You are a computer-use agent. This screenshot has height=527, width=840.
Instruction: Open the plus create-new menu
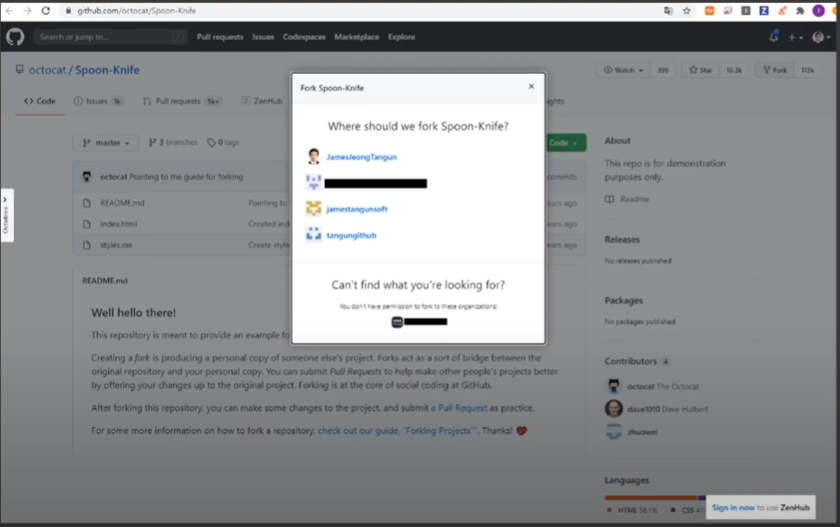(x=795, y=37)
